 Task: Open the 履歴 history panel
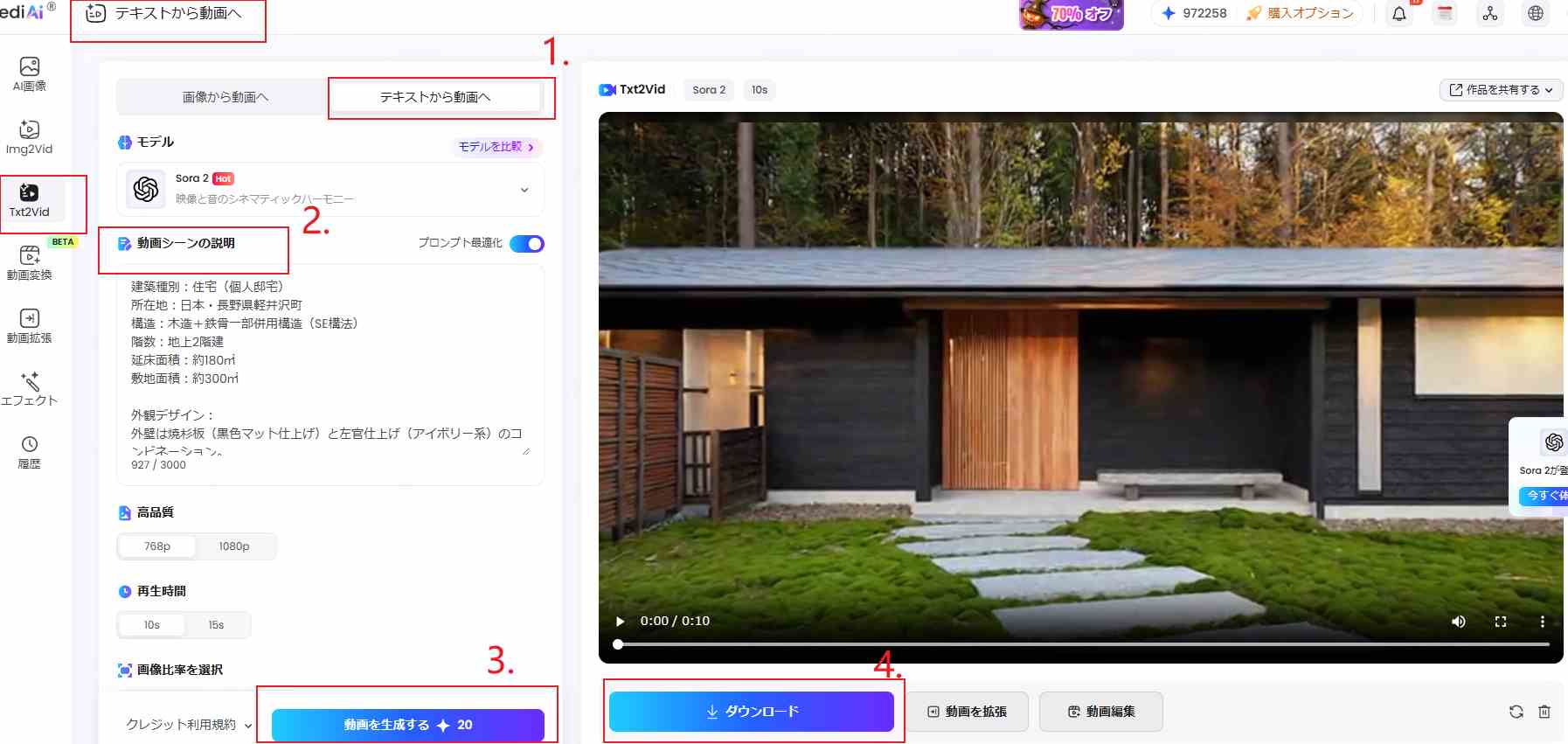pos(30,452)
